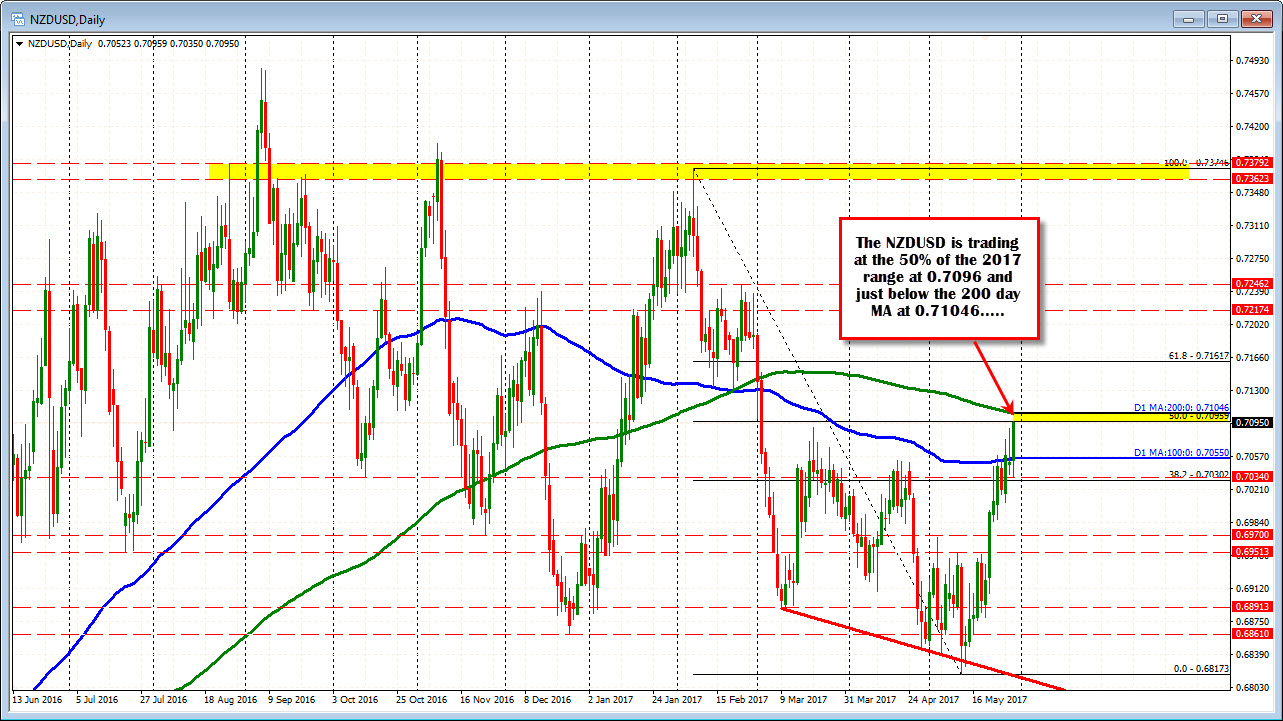The width and height of the screenshot is (1283, 721).
Task: Click the 24 Apr 2017 date label
Action: click(931, 701)
